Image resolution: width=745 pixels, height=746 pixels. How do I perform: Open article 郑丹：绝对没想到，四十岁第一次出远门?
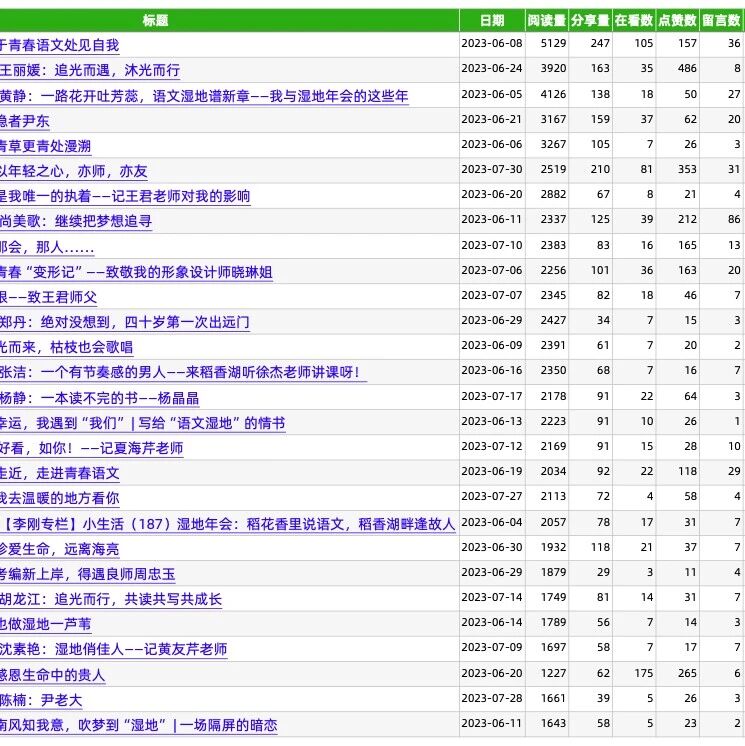(x=125, y=322)
